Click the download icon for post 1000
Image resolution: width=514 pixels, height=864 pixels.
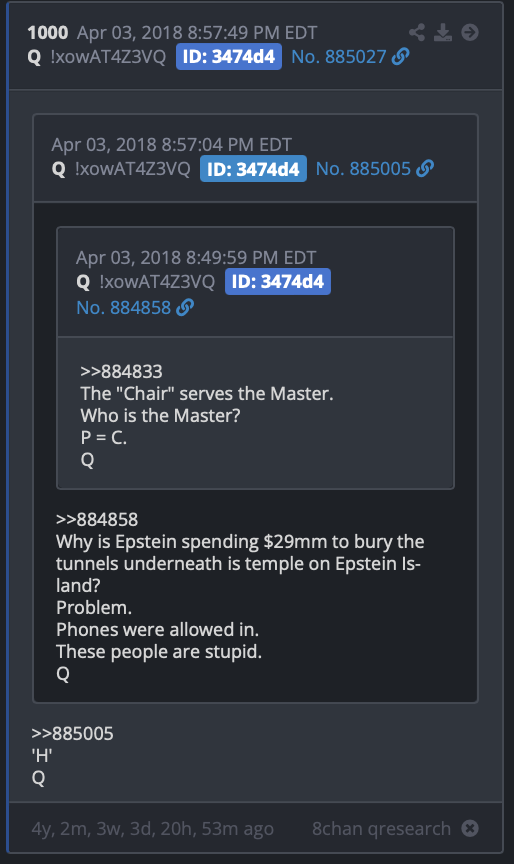click(443, 33)
